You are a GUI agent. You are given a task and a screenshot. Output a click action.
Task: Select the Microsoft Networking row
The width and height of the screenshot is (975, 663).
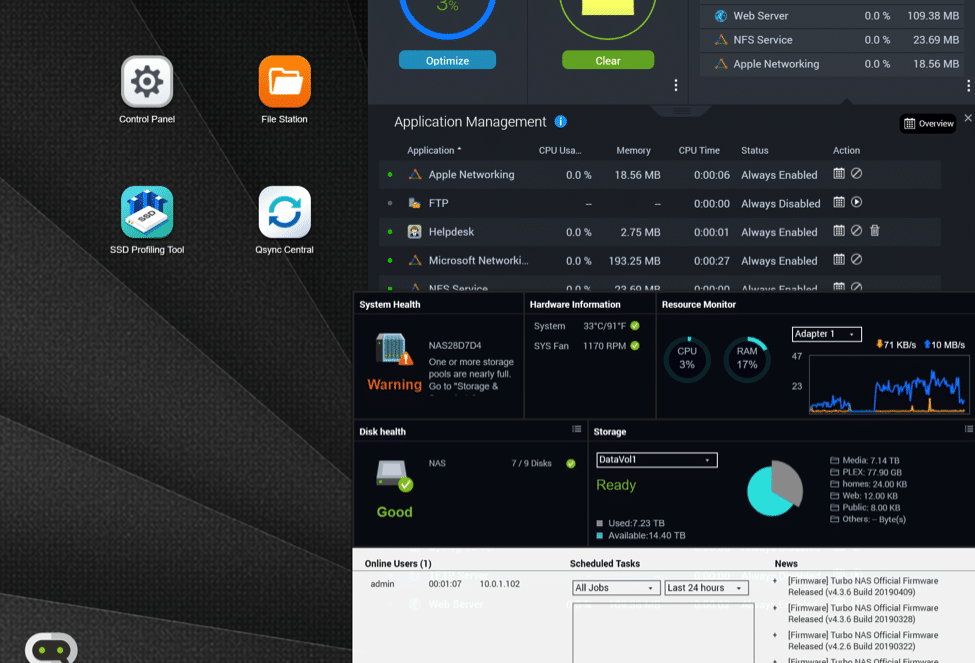coord(660,261)
